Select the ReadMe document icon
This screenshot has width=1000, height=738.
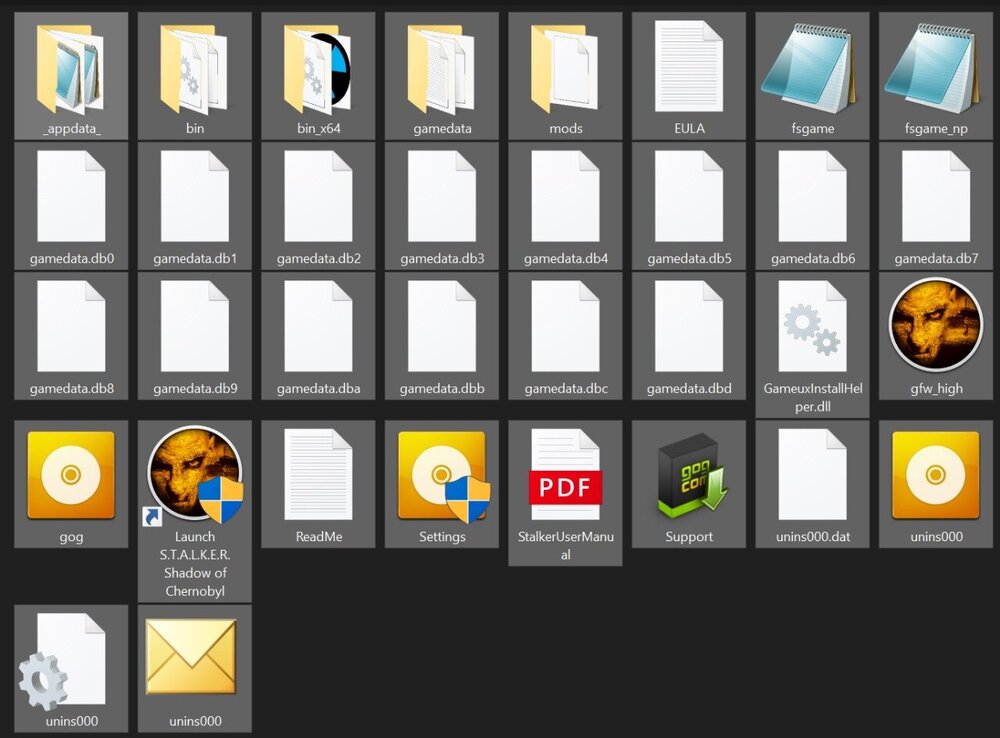coord(318,474)
